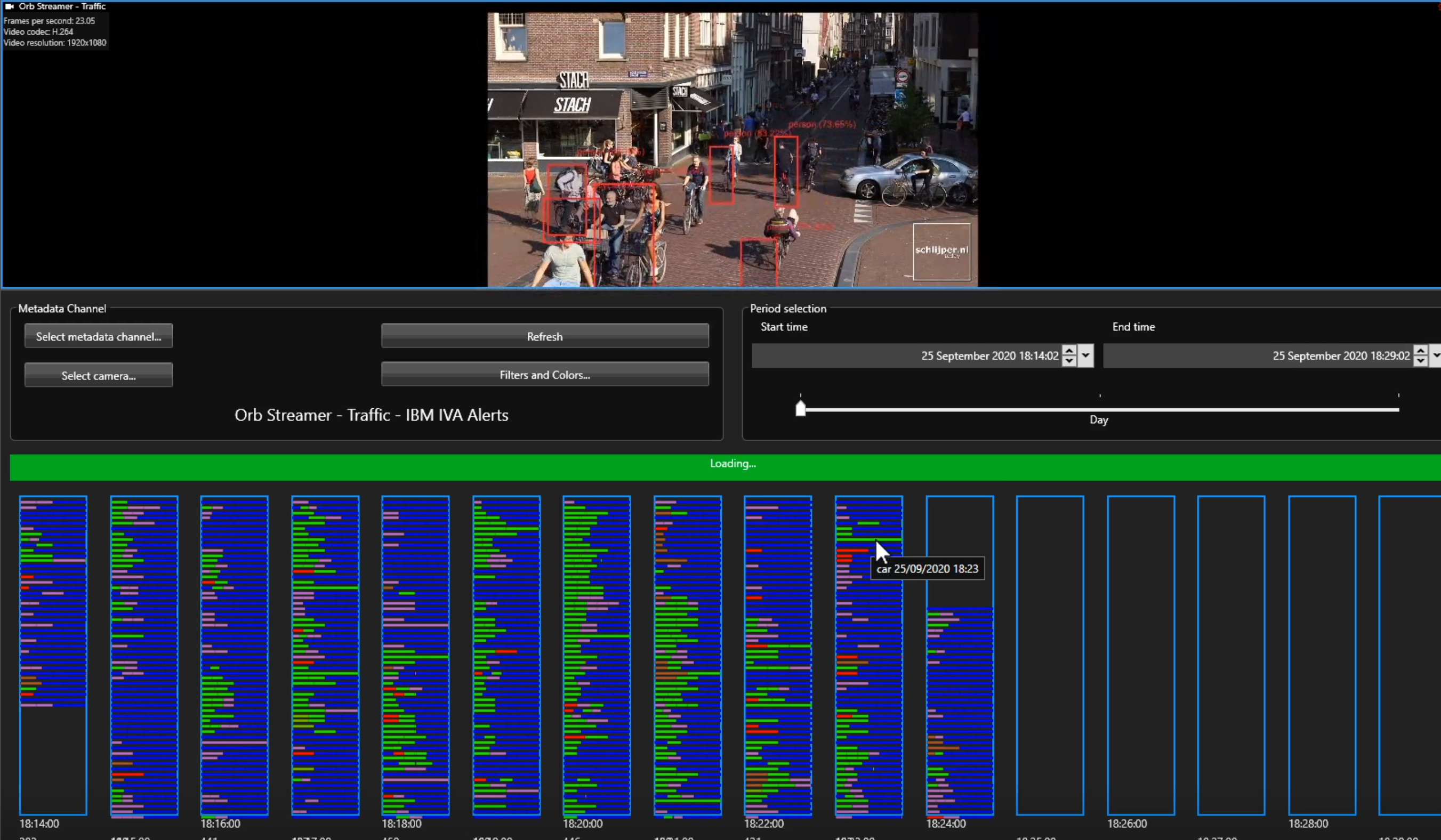Viewport: 1441px width, 840px height.
Task: Click the start time increment stepper
Action: (1068, 350)
